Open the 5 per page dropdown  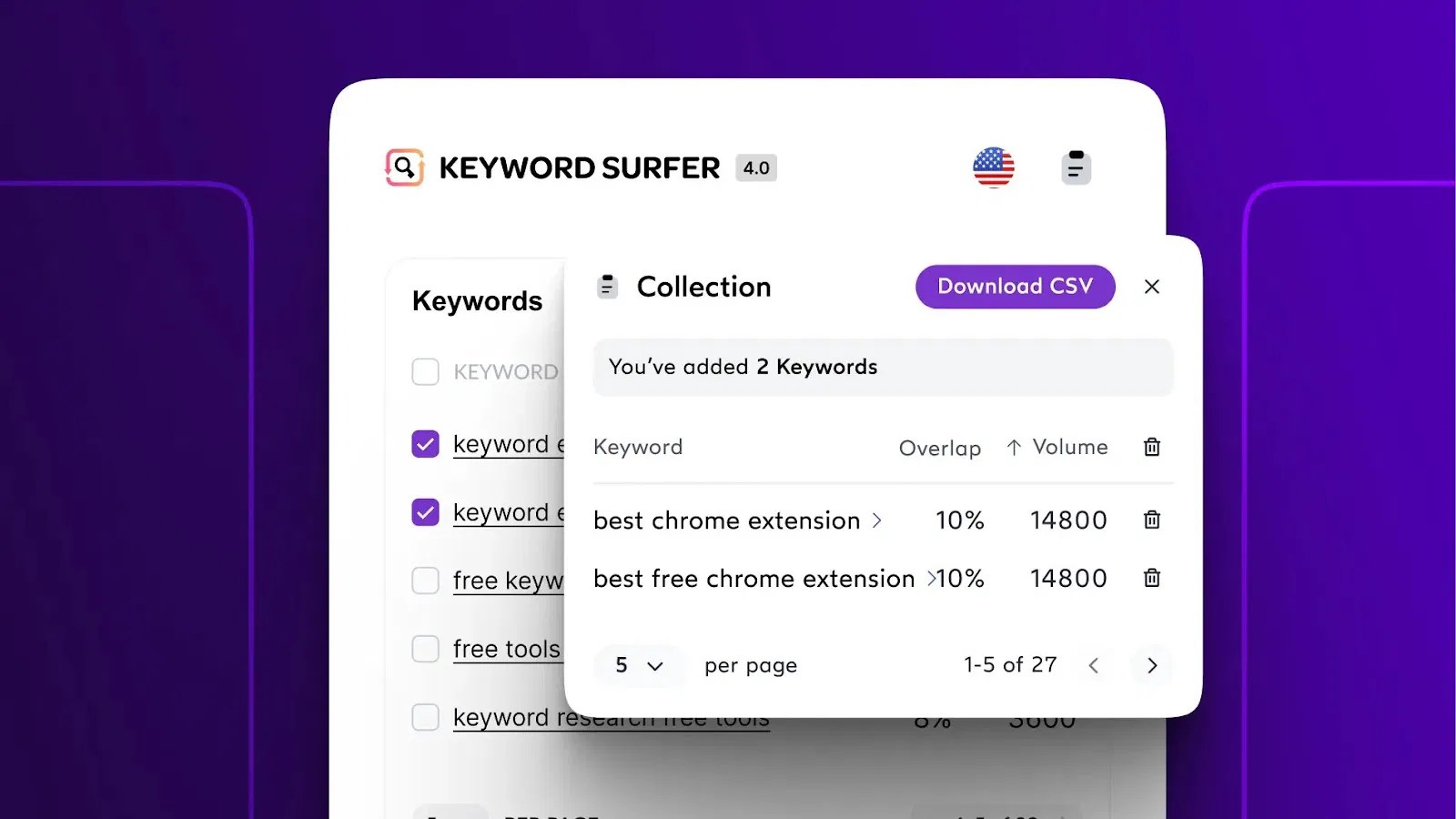tap(640, 665)
